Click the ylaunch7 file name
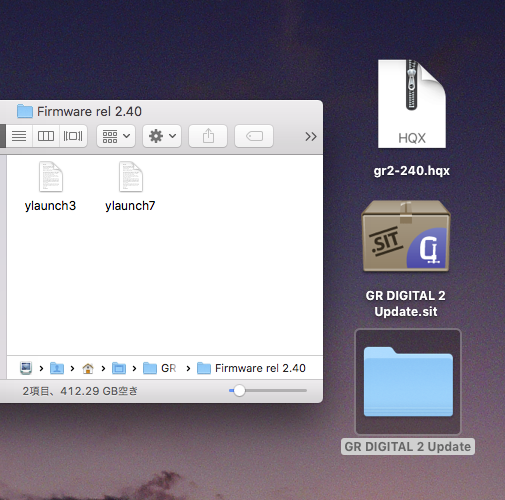 (x=130, y=206)
